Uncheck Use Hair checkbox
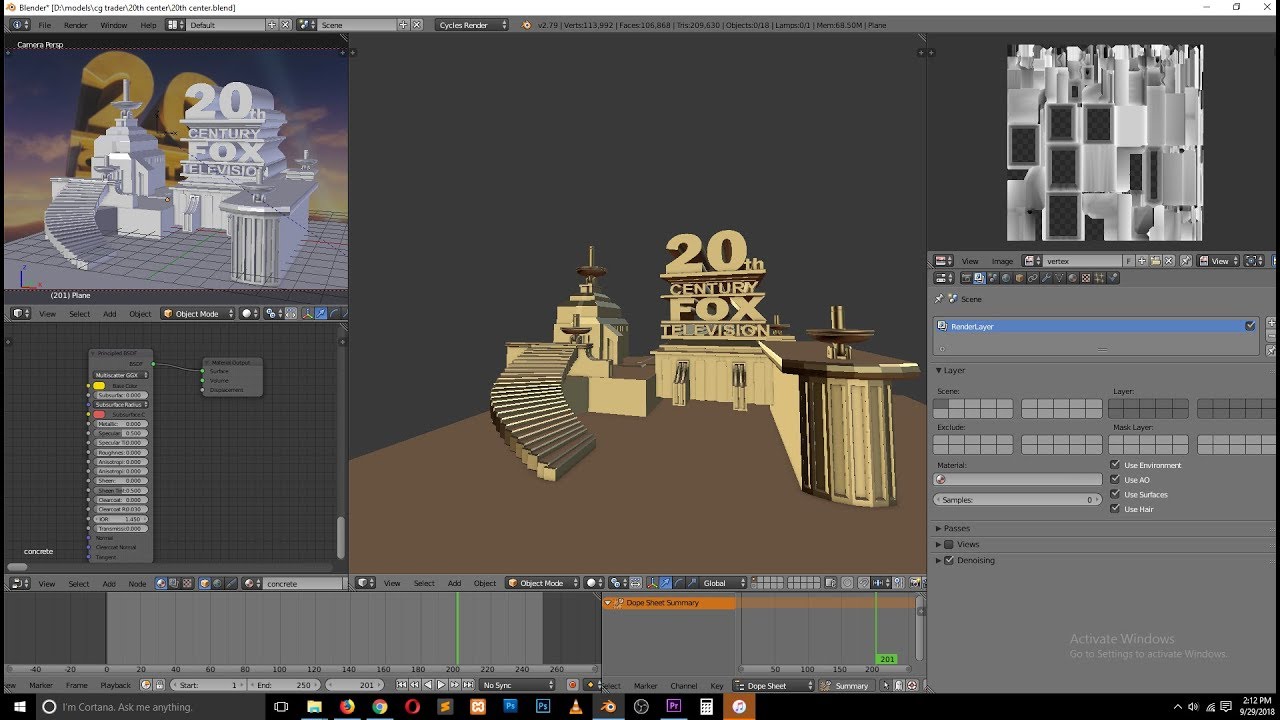Viewport: 1280px width, 720px height. click(1115, 509)
